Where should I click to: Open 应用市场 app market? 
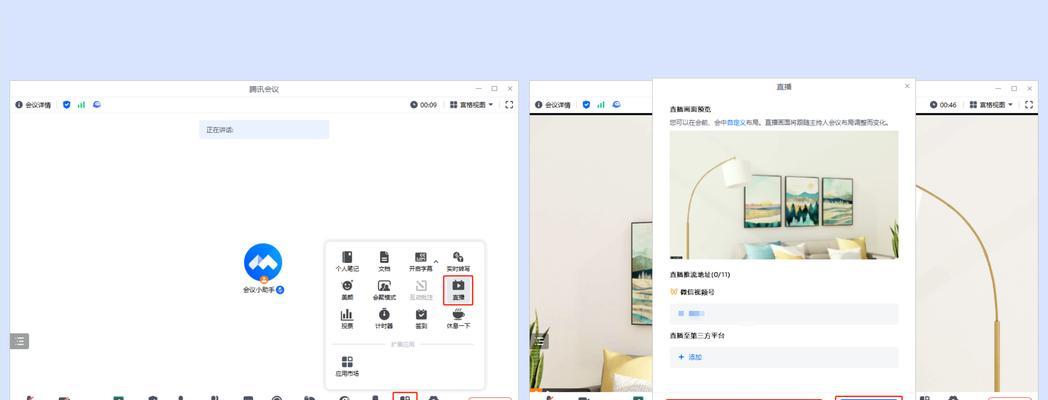[x=347, y=367]
